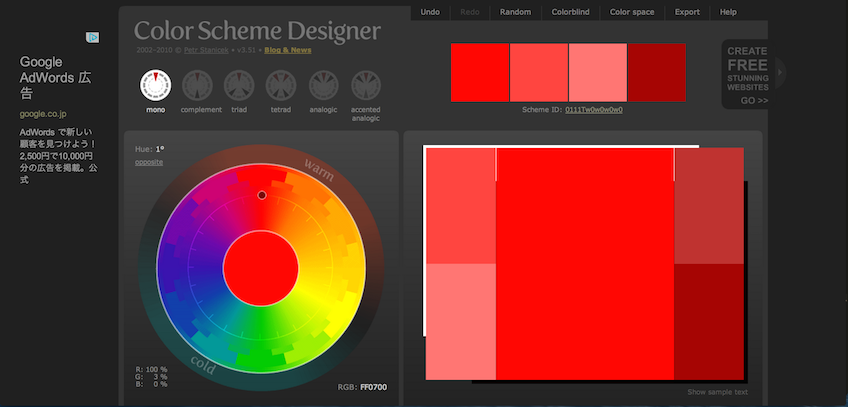Open the Color space menu
This screenshot has width=848, height=407.
pos(632,12)
